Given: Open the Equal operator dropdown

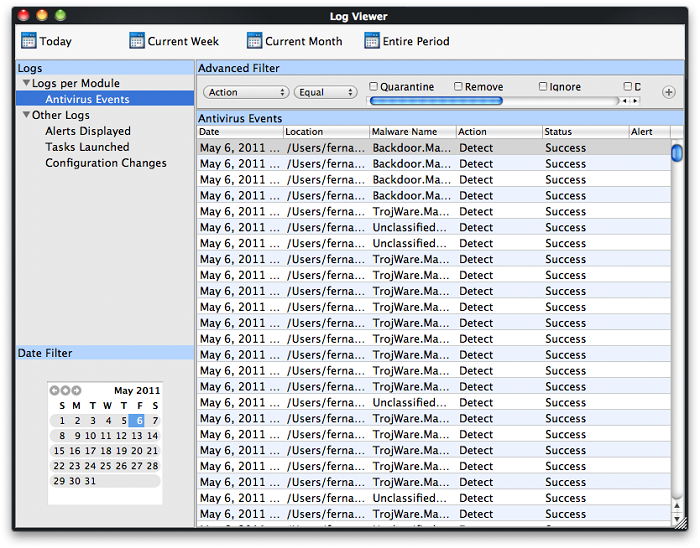Looking at the screenshot, I should pos(325,92).
